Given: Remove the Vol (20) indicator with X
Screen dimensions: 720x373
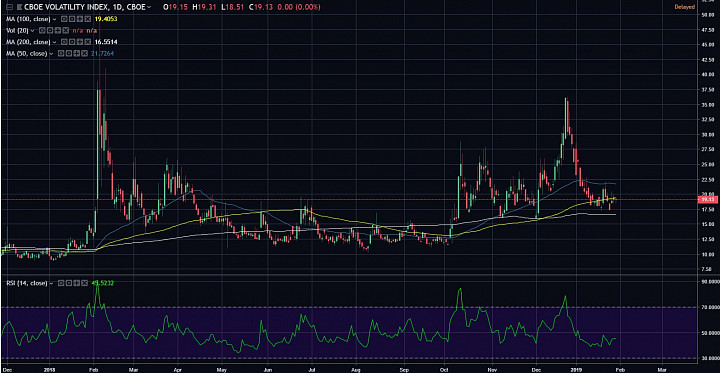Looking at the screenshot, I should click(x=66, y=31).
